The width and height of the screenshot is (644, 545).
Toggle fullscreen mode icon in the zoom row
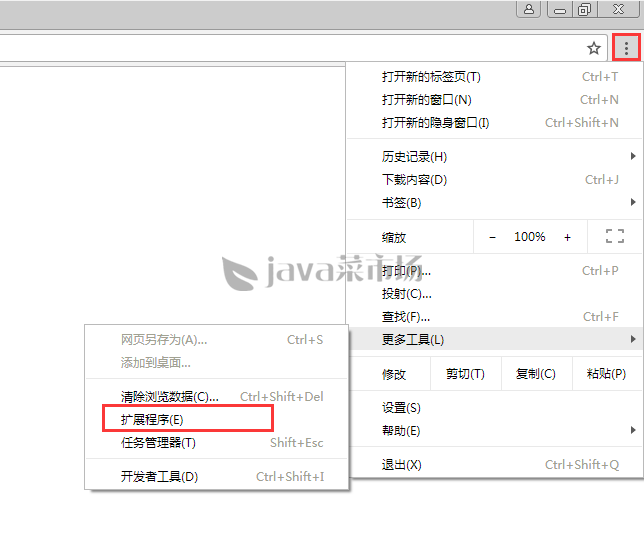pyautogui.click(x=615, y=237)
